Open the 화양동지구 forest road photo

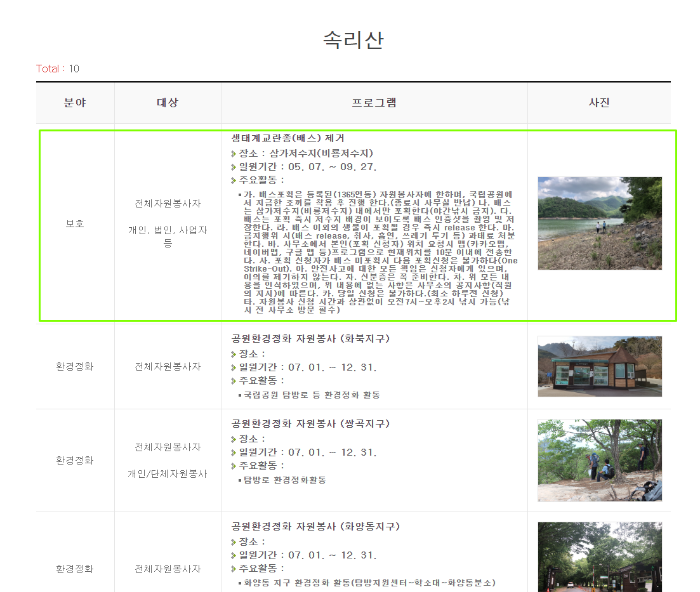(600, 557)
